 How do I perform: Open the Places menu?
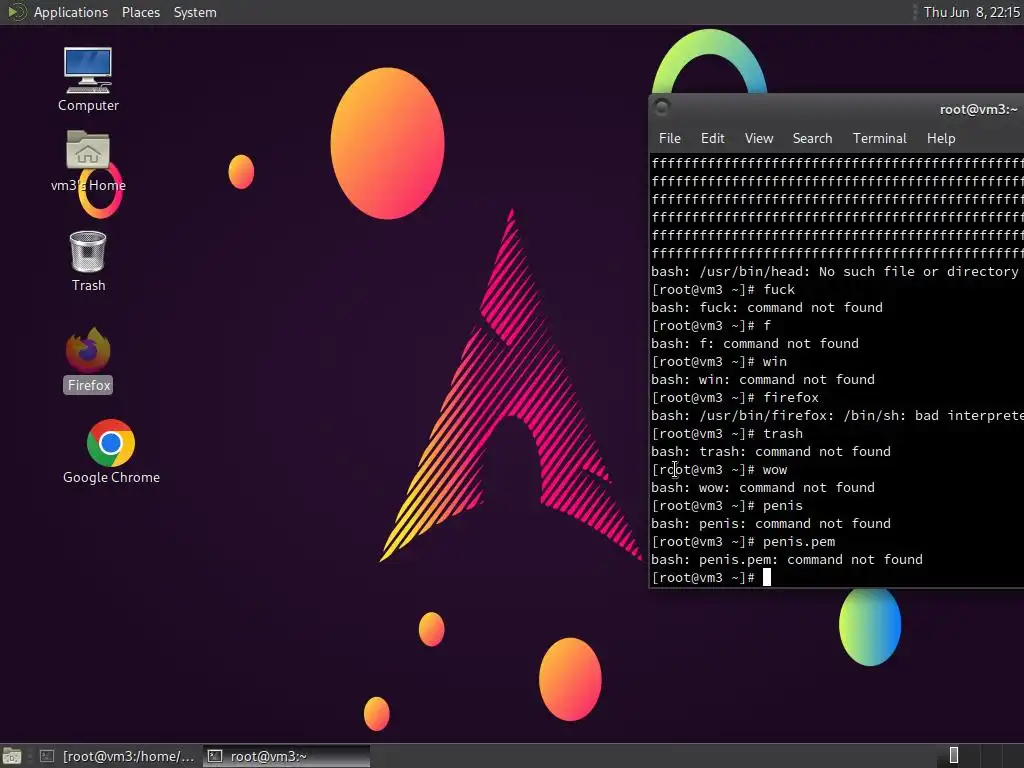140,12
